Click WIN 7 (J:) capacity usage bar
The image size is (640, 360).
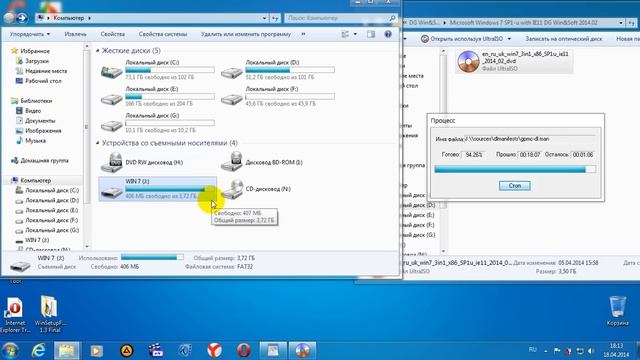pyautogui.click(x=170, y=189)
